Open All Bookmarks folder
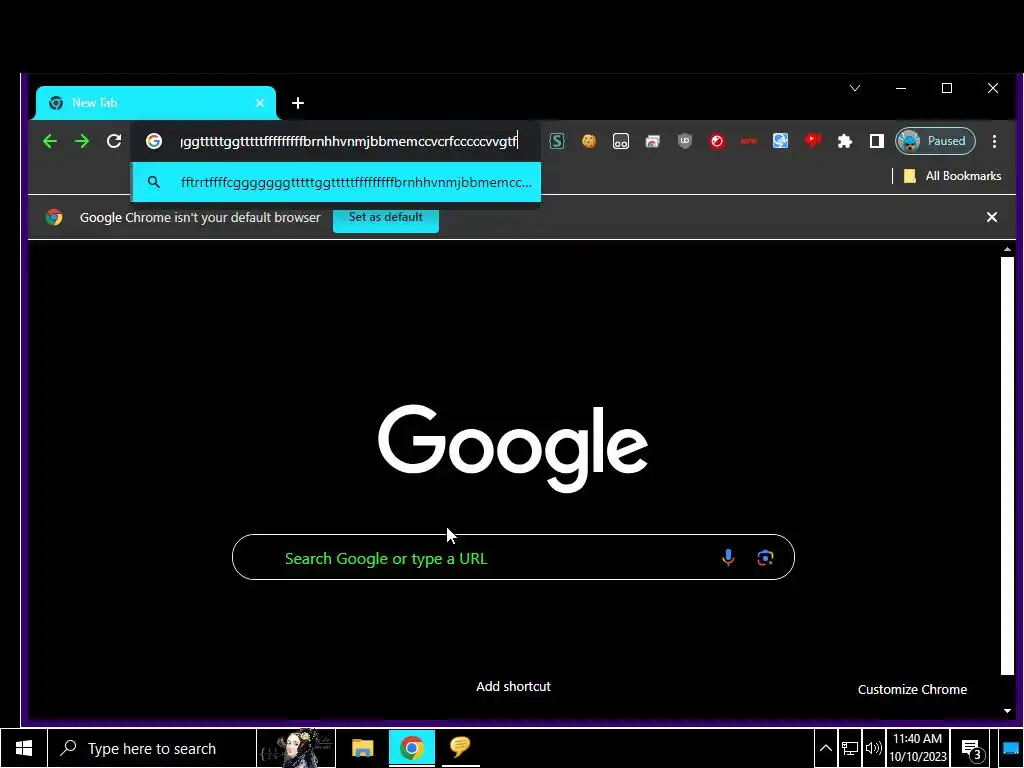This screenshot has height=768, width=1024. click(x=952, y=176)
